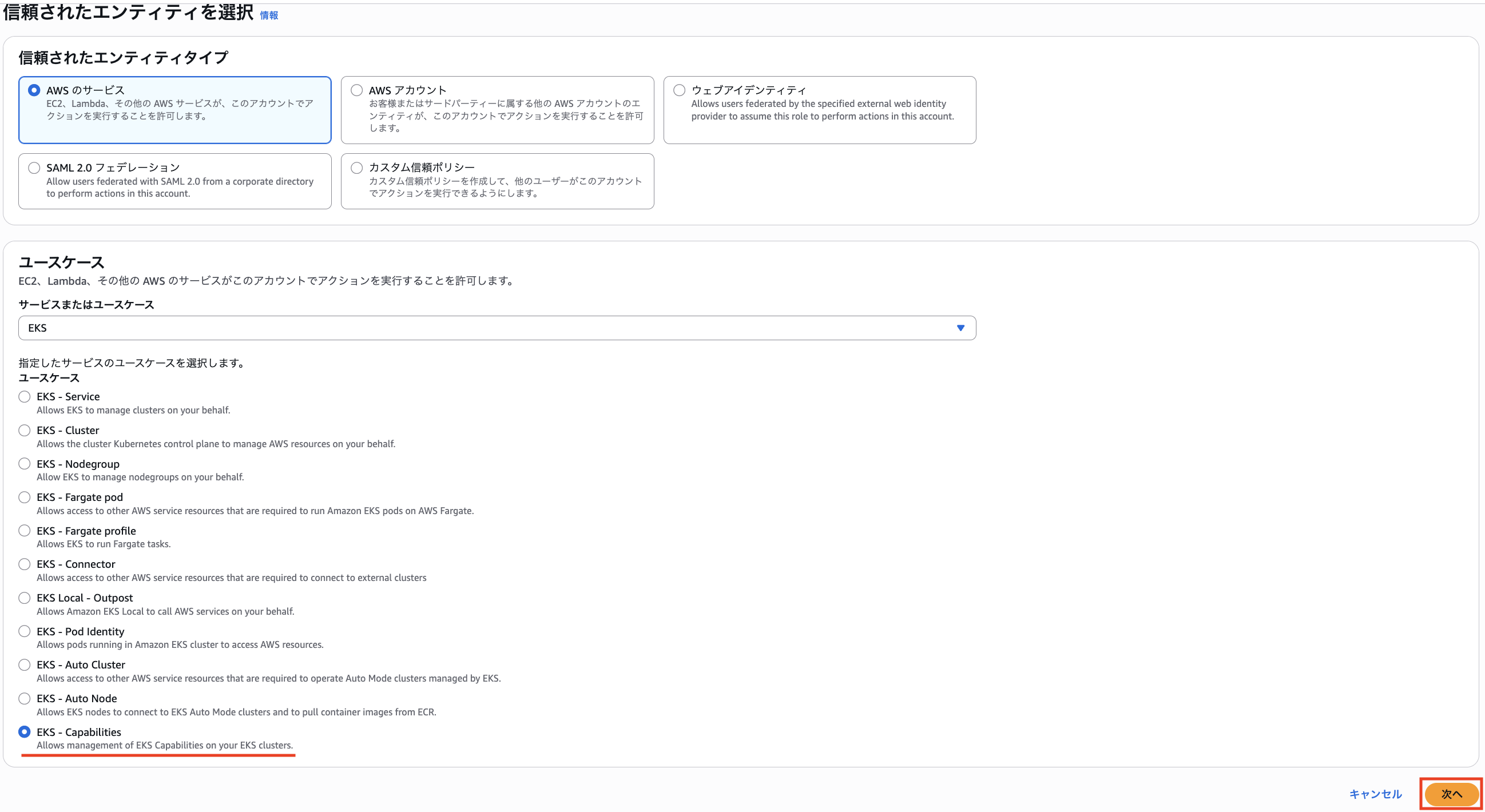Pick EKS - Fargate pod option
1485x812 pixels.
pyautogui.click(x=24, y=497)
